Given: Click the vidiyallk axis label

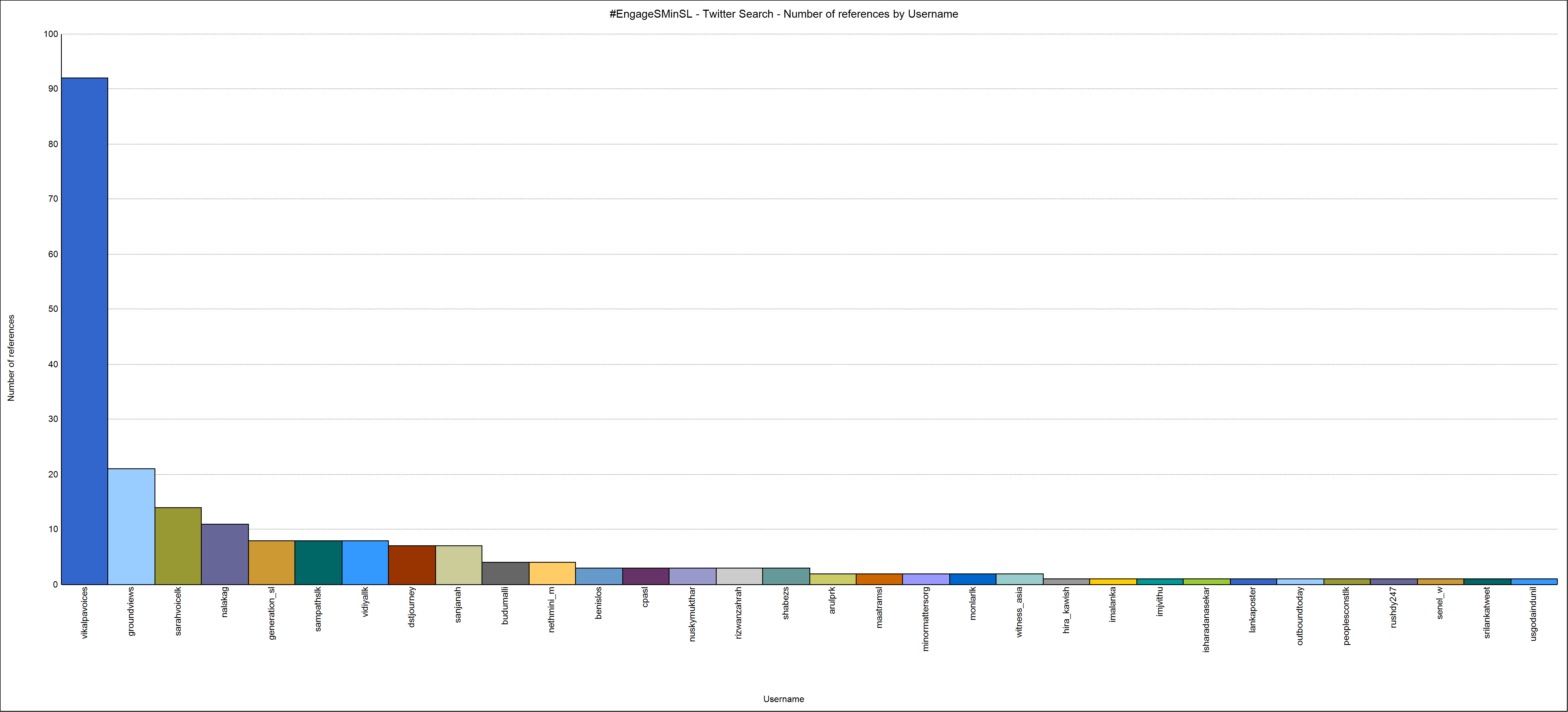Looking at the screenshot, I should click(365, 602).
